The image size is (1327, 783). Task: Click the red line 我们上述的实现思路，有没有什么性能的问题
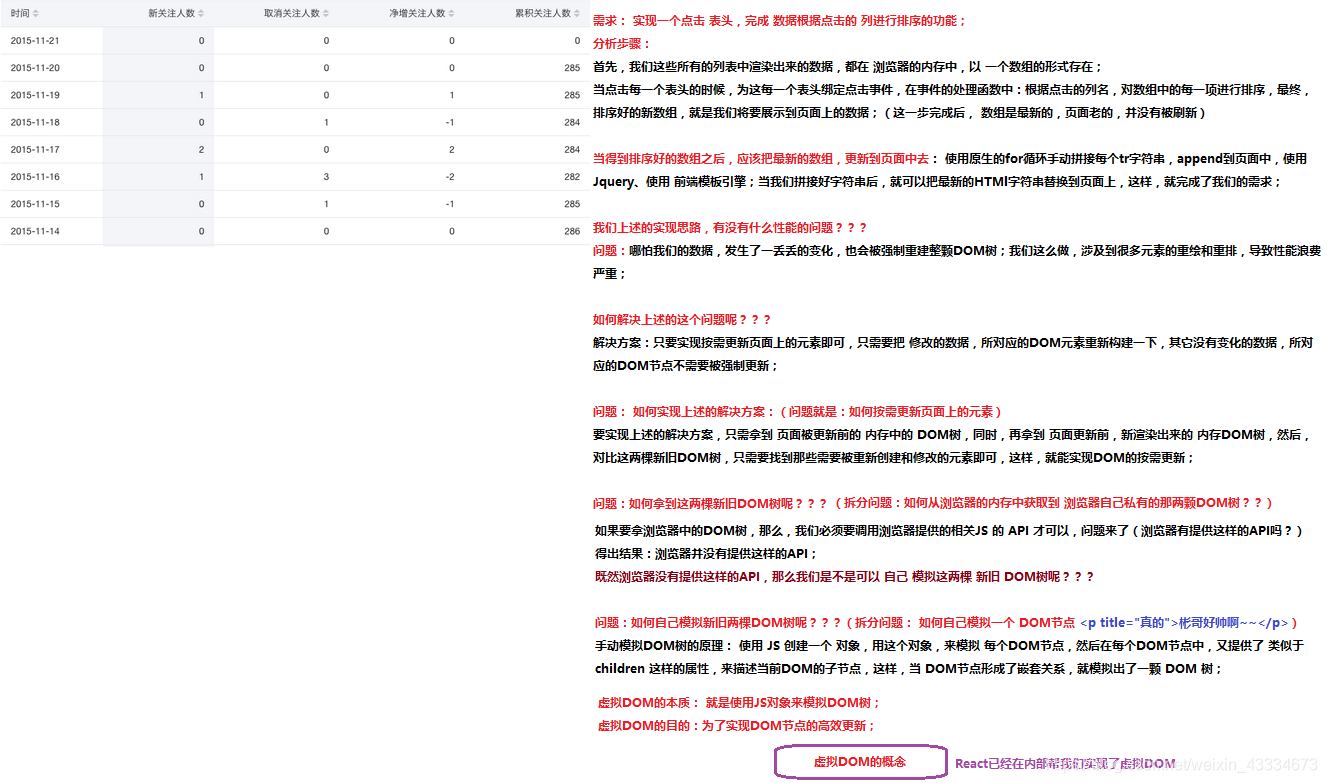(x=730, y=228)
